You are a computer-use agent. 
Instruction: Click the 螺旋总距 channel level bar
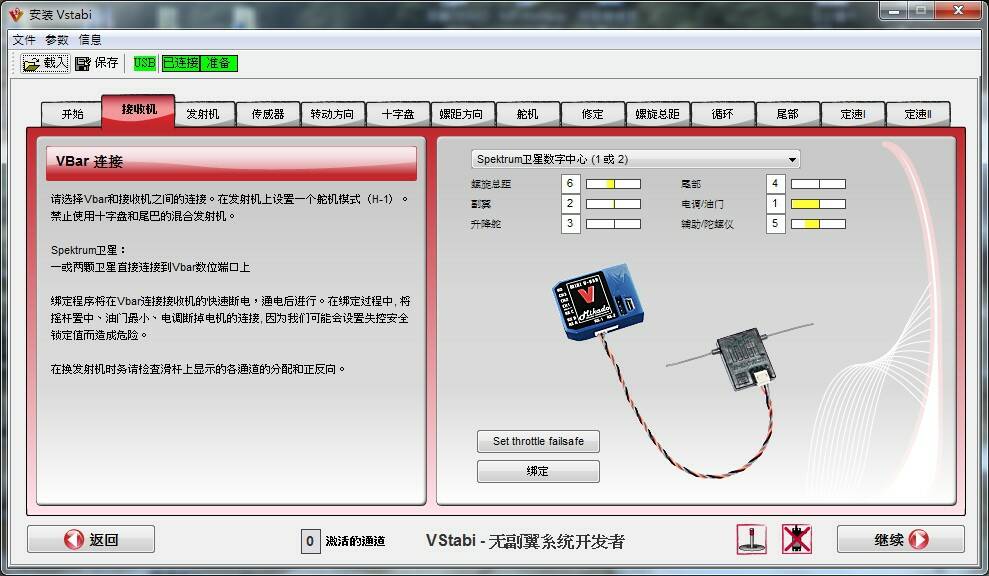coord(613,184)
